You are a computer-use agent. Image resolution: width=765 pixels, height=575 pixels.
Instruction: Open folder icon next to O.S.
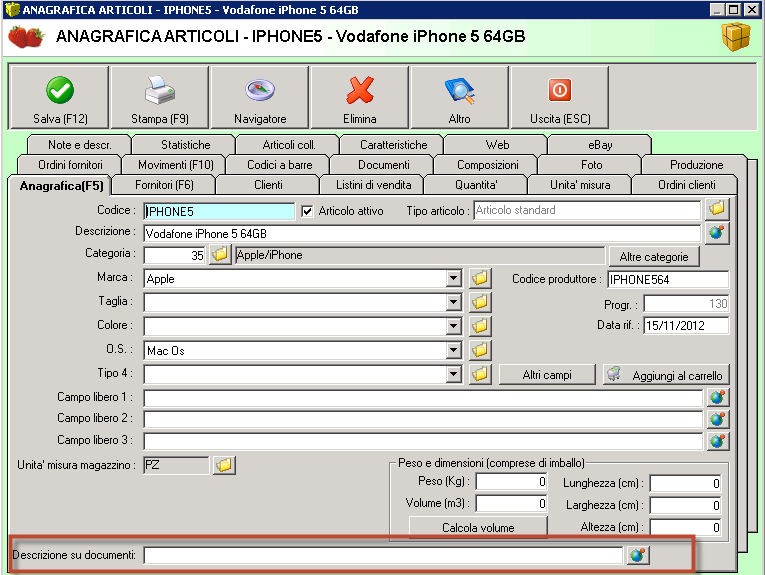480,349
